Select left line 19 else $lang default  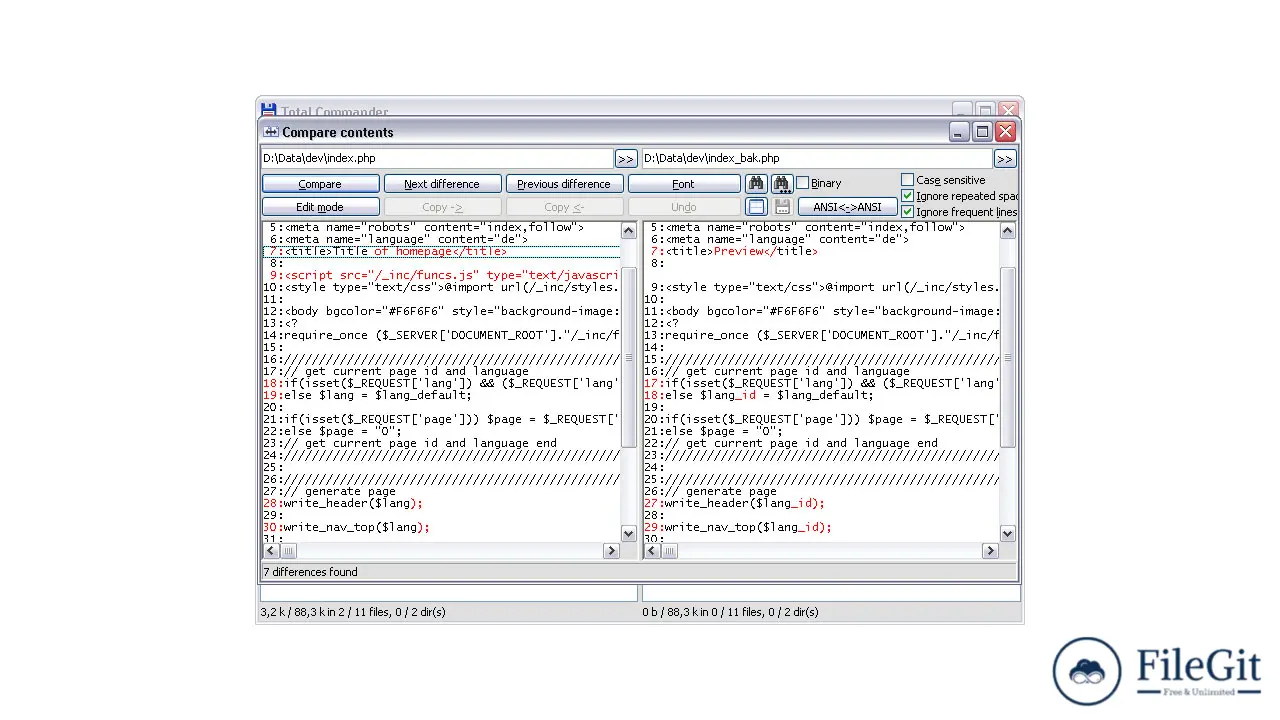pyautogui.click(x=441, y=395)
